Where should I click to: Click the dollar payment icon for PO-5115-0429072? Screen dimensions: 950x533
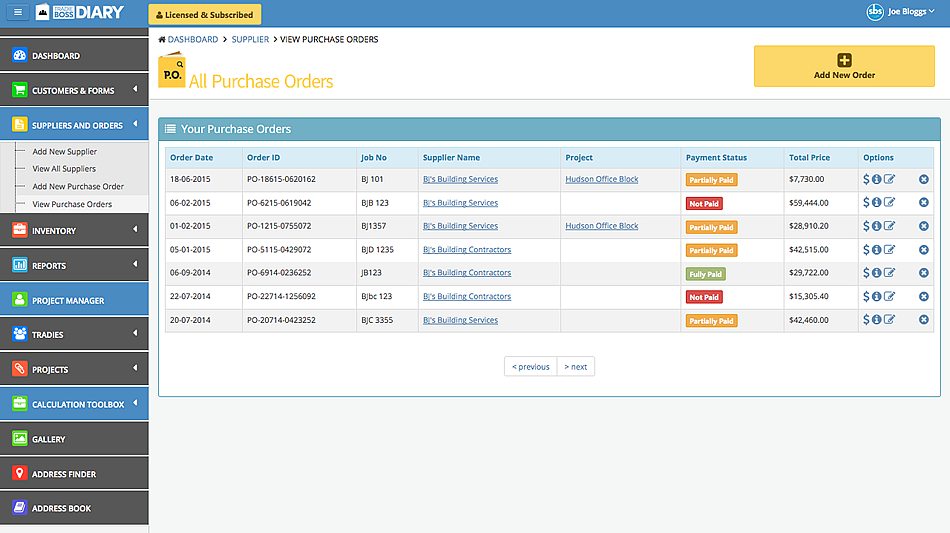[866, 250]
